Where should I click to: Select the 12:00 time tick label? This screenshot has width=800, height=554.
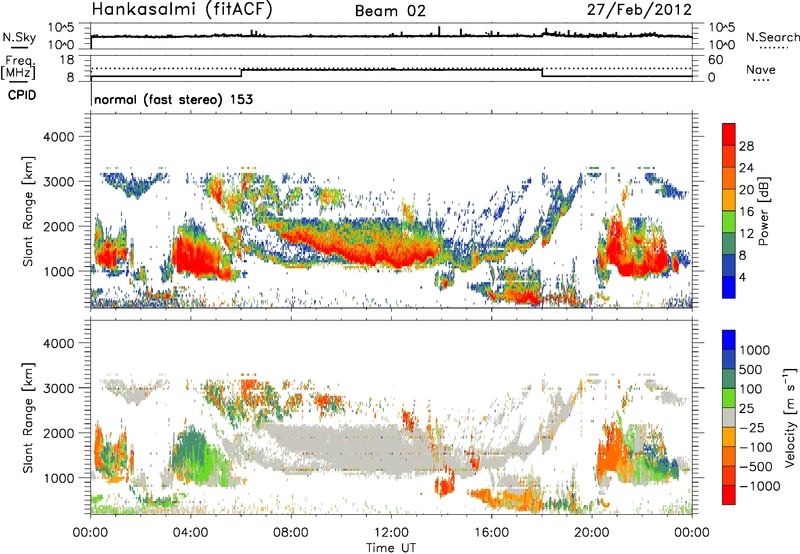pos(391,533)
